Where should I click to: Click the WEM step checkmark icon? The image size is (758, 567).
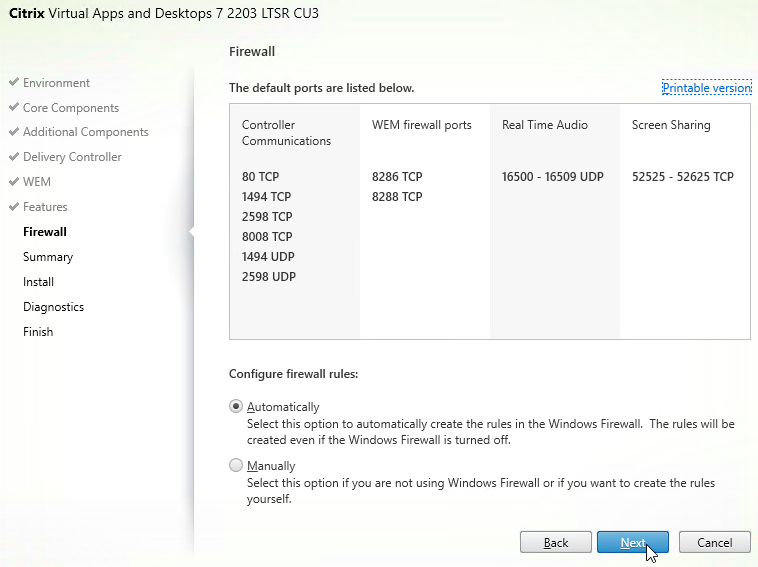[x=14, y=182]
